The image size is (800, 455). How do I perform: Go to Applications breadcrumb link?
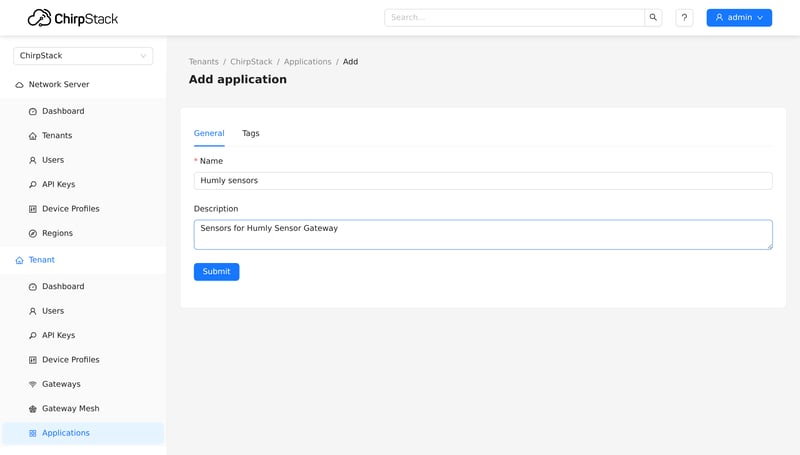coord(308,62)
